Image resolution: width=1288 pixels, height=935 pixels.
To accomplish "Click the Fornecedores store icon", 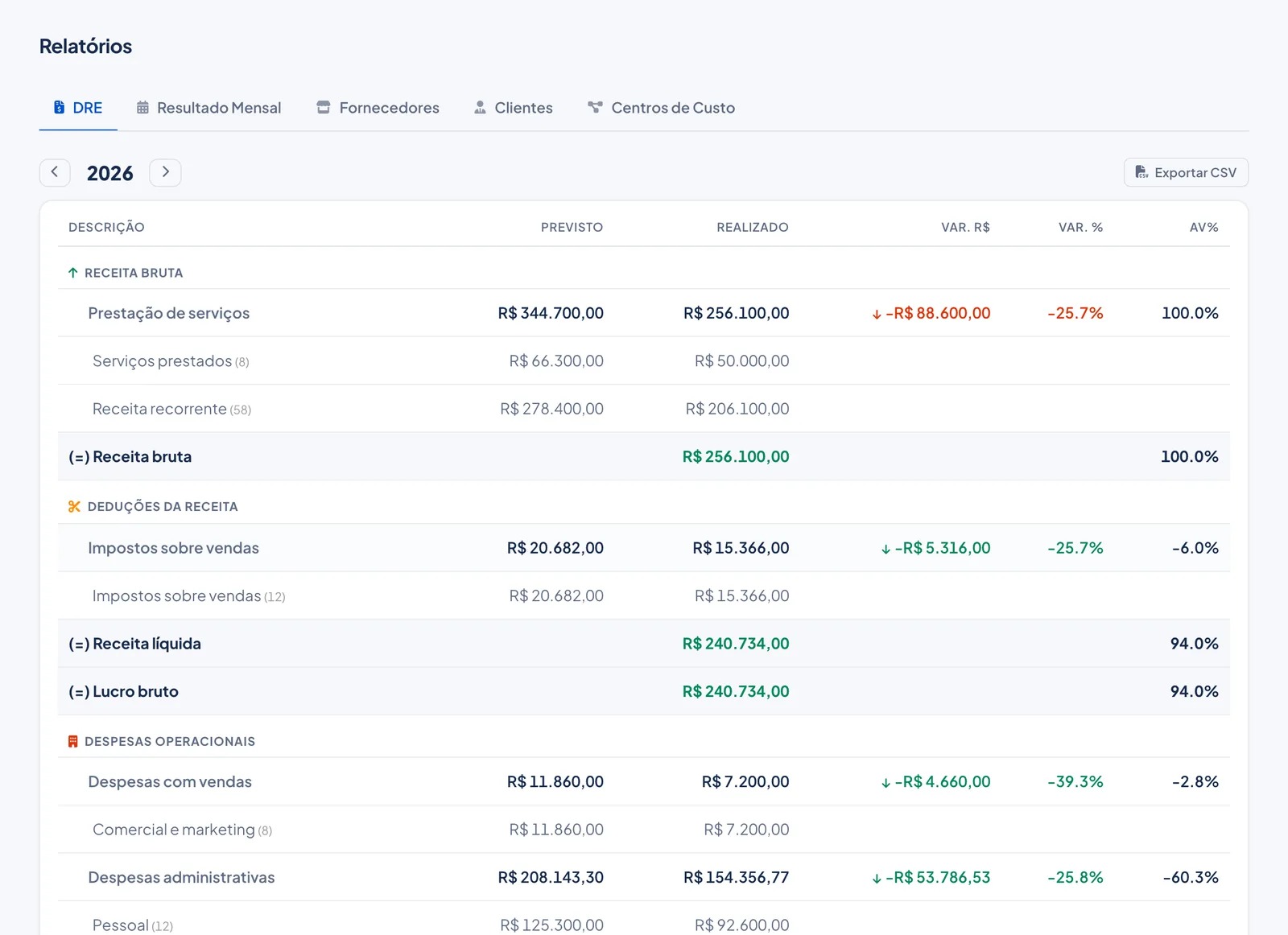I will [324, 107].
